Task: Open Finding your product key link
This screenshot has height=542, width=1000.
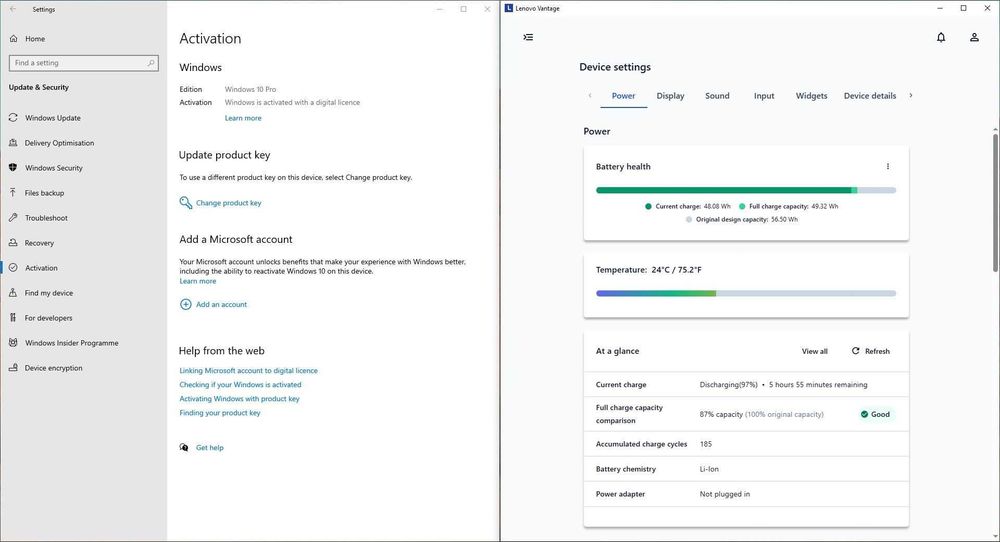Action: pyautogui.click(x=219, y=413)
